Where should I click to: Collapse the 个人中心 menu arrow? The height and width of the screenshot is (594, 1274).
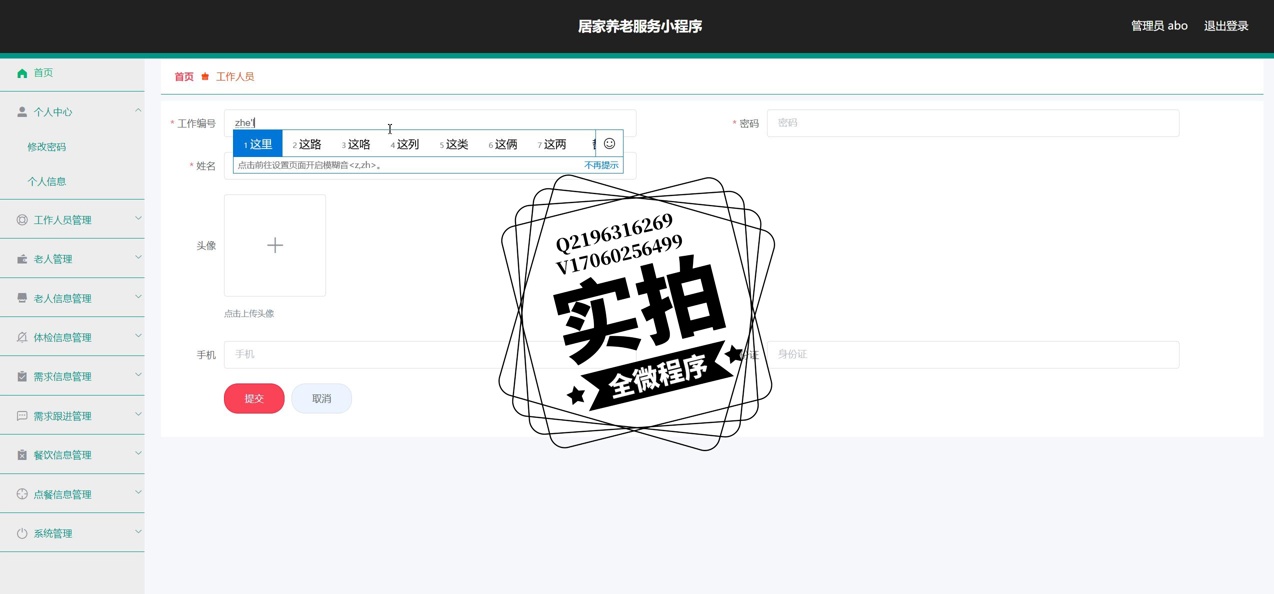[138, 111]
